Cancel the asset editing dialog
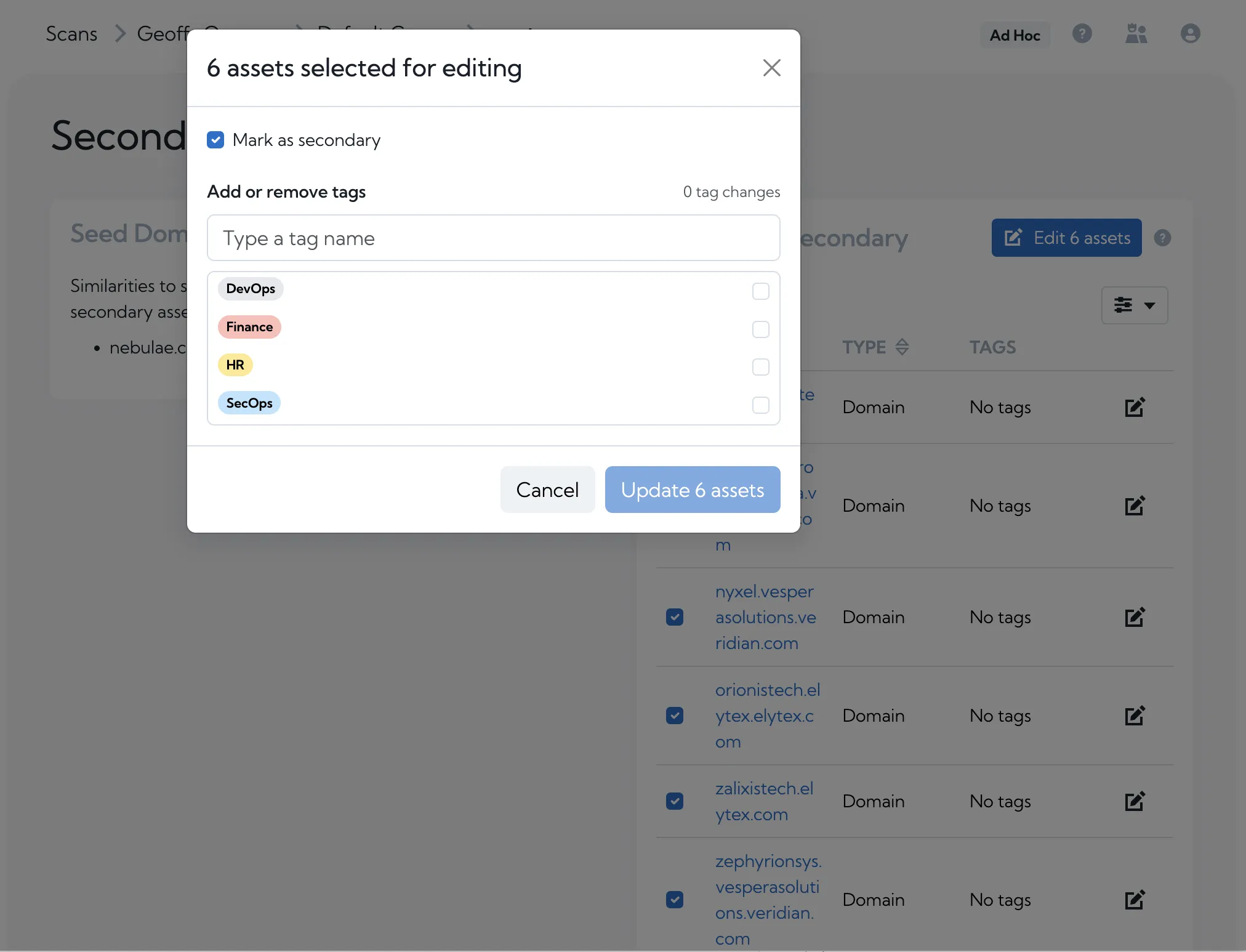The image size is (1246, 952). pyautogui.click(x=547, y=490)
